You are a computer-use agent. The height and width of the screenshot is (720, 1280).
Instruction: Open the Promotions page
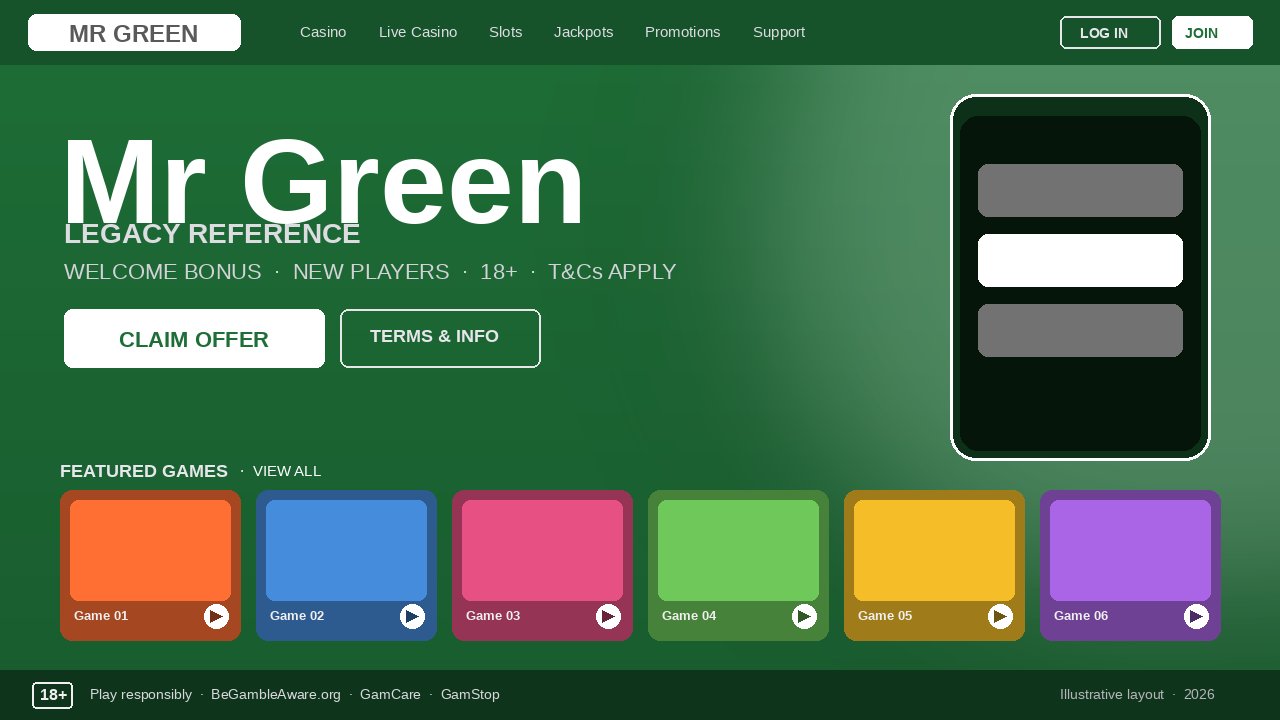click(683, 32)
